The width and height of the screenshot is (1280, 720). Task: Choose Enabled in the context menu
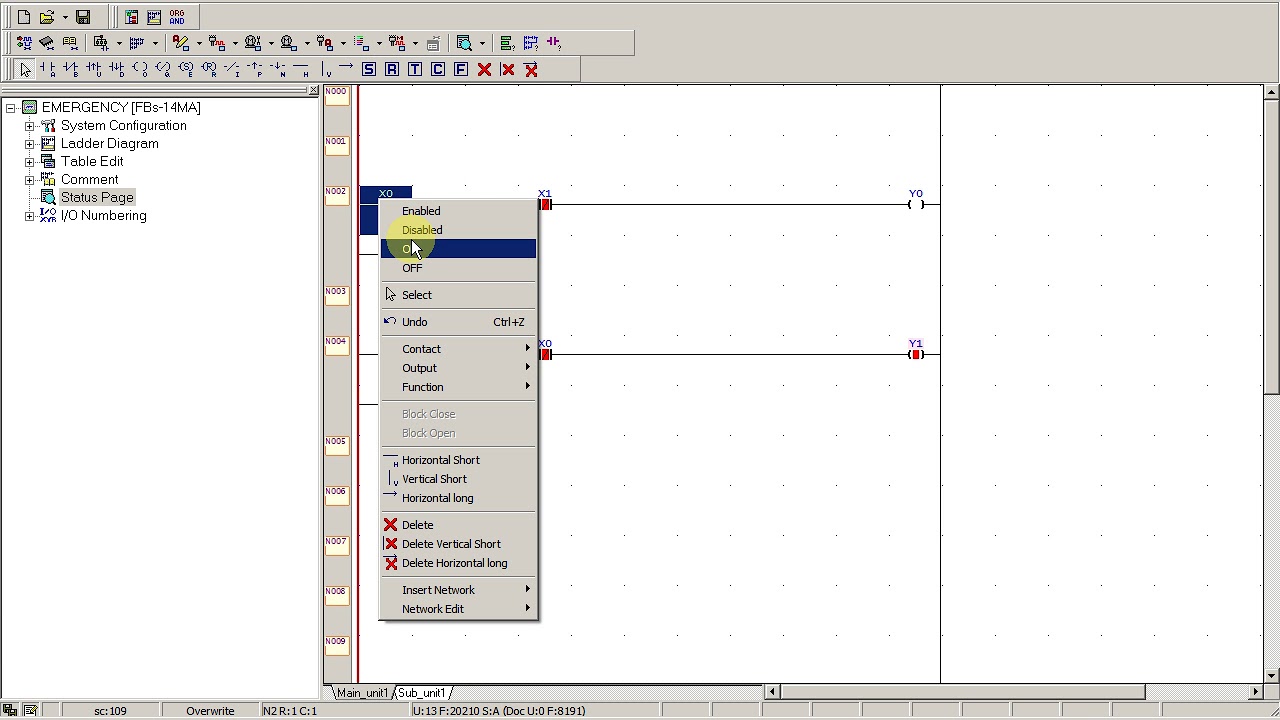point(458,211)
